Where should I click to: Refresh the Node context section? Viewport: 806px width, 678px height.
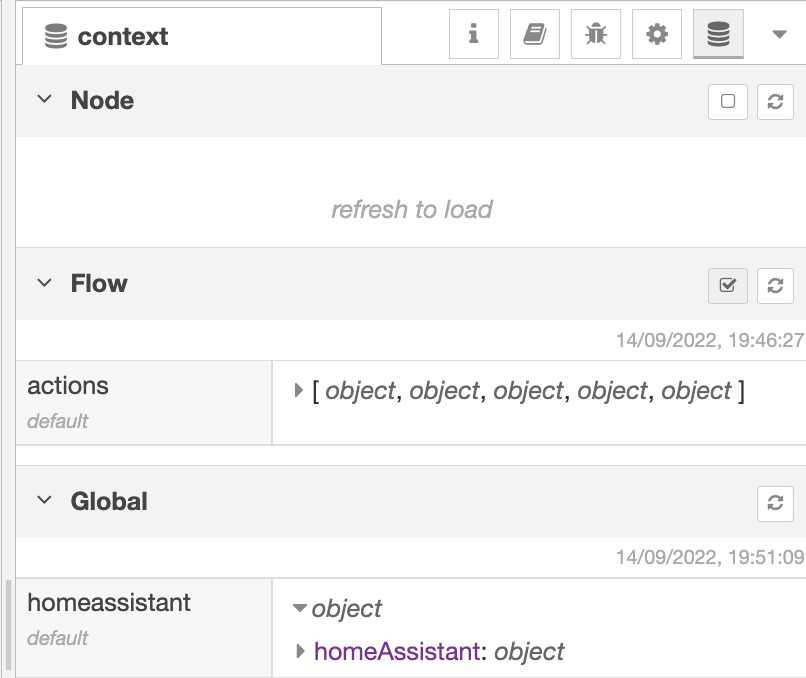pos(775,101)
